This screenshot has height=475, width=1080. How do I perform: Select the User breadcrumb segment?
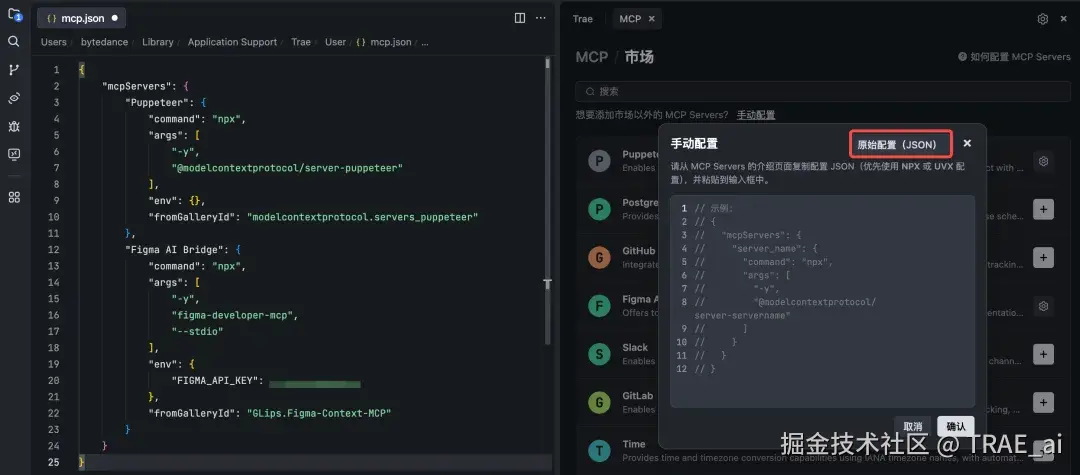pyautogui.click(x=335, y=42)
